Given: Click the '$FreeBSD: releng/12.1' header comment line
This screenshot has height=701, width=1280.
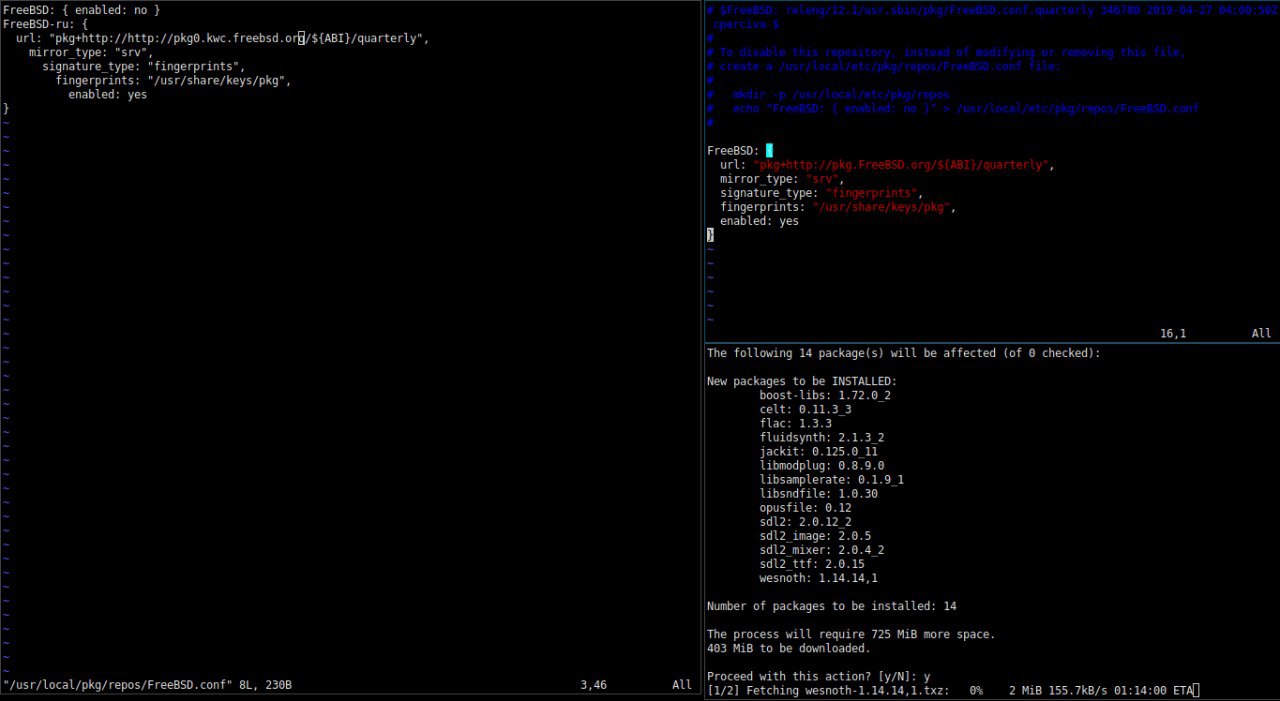Looking at the screenshot, I should (x=993, y=9).
